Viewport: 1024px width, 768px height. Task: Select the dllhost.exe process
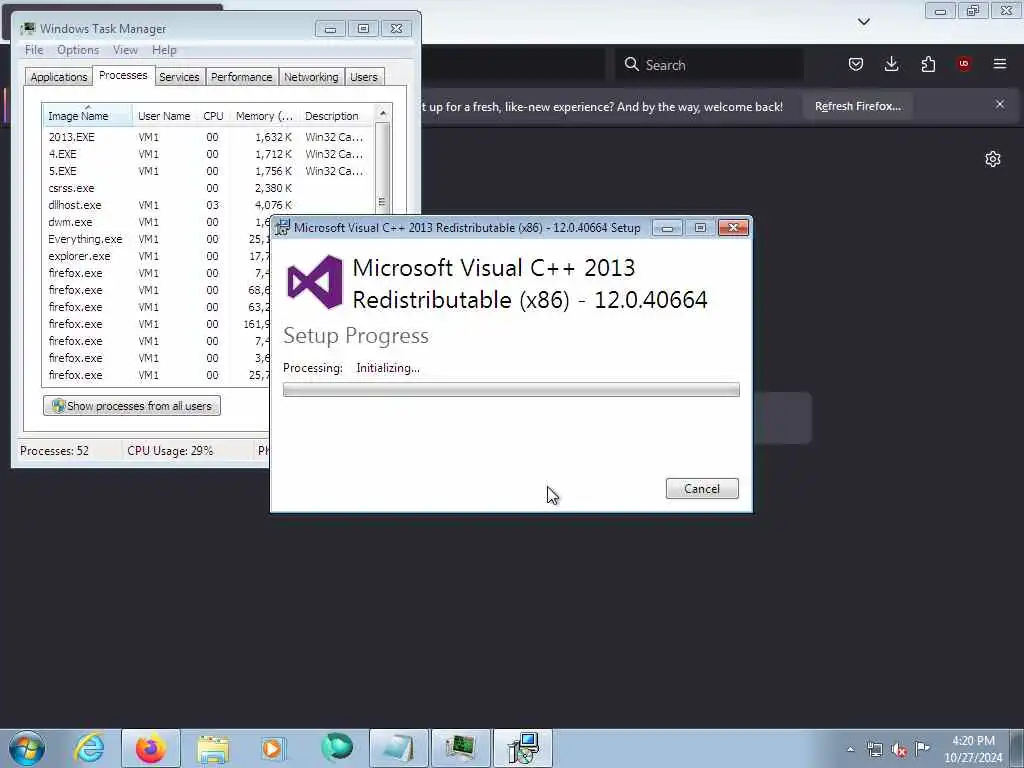click(208, 205)
